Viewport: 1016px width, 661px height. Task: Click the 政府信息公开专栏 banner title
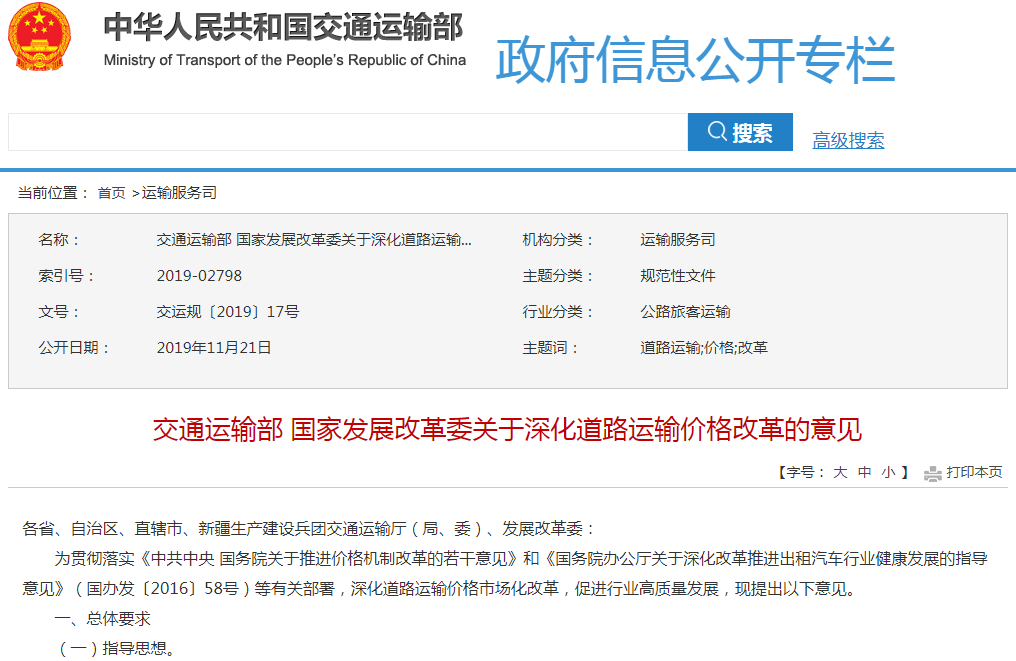pyautogui.click(x=695, y=60)
